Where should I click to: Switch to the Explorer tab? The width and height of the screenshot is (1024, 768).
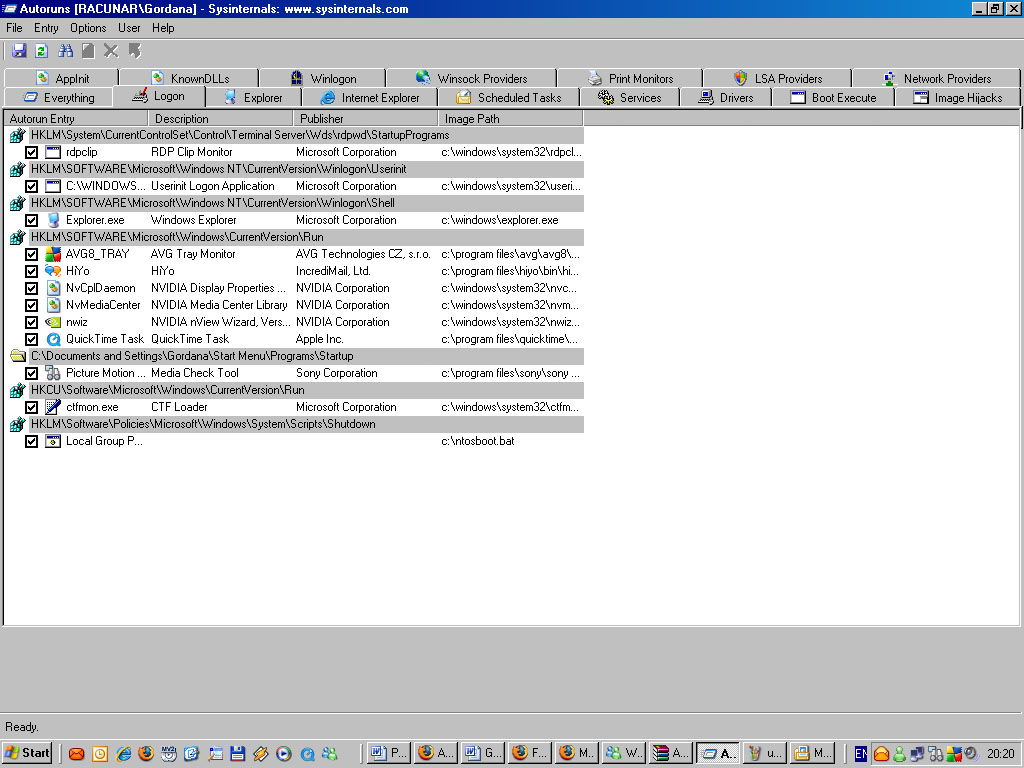pyautogui.click(x=253, y=97)
